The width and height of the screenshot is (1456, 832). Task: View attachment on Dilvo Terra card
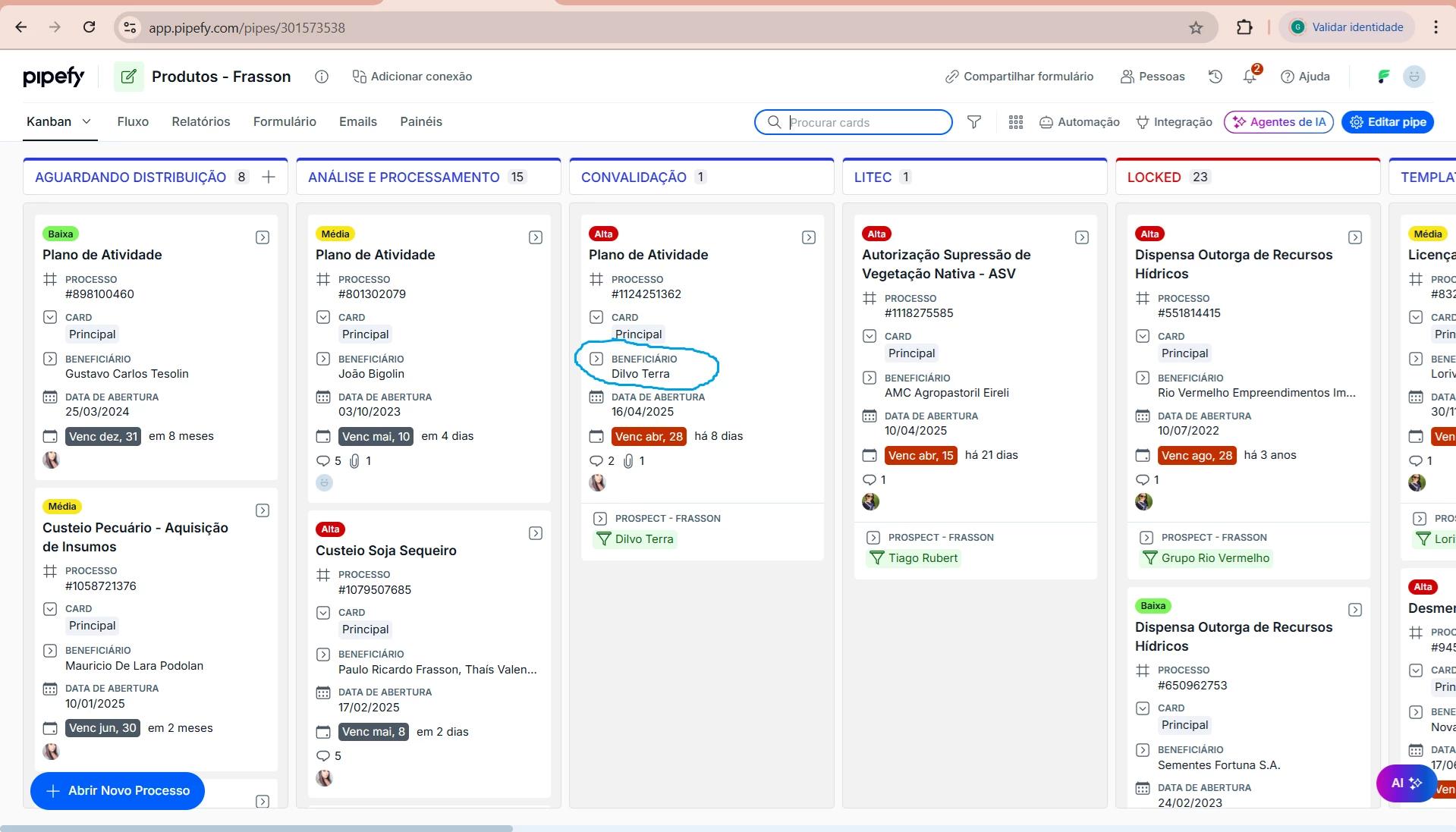click(x=634, y=461)
